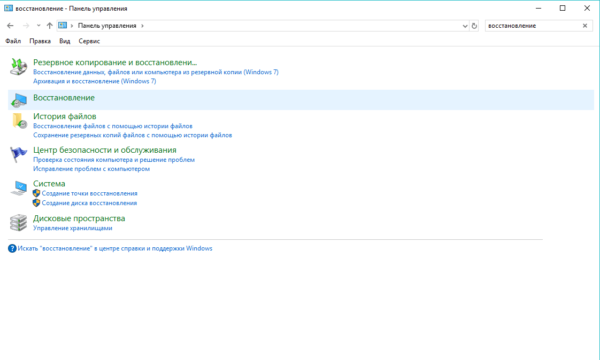Open the История файлов heading
This screenshot has height=360, width=600.
(x=65, y=116)
